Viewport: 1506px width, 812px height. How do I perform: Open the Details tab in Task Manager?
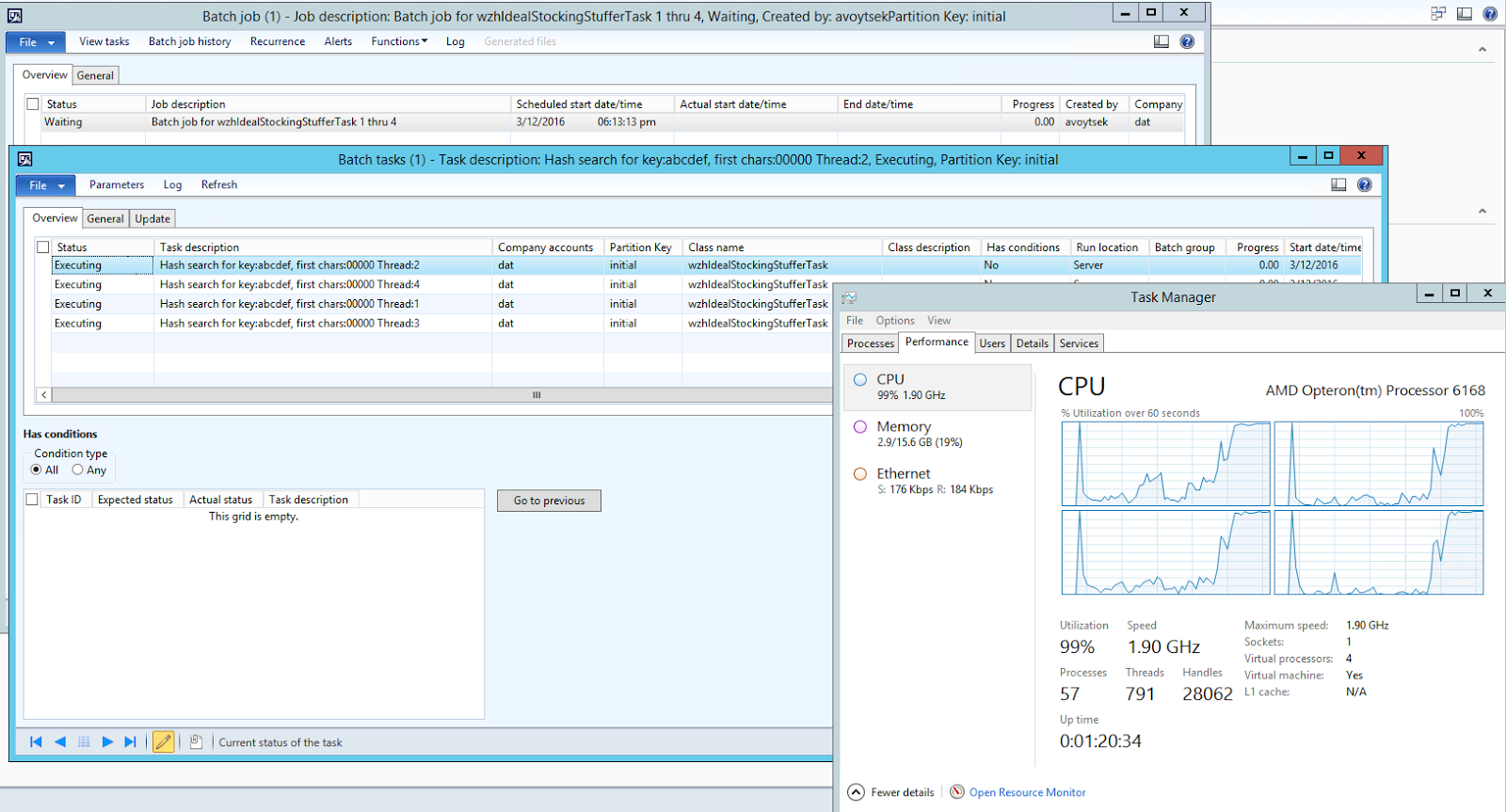[1033, 343]
